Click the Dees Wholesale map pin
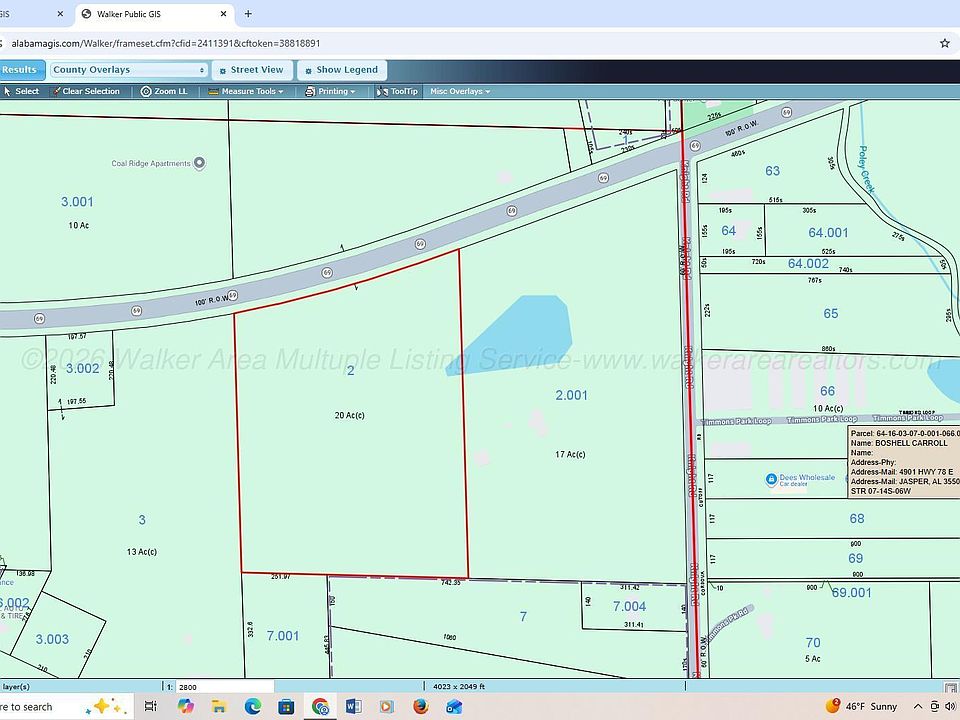The height and width of the screenshot is (720, 960). click(771, 480)
